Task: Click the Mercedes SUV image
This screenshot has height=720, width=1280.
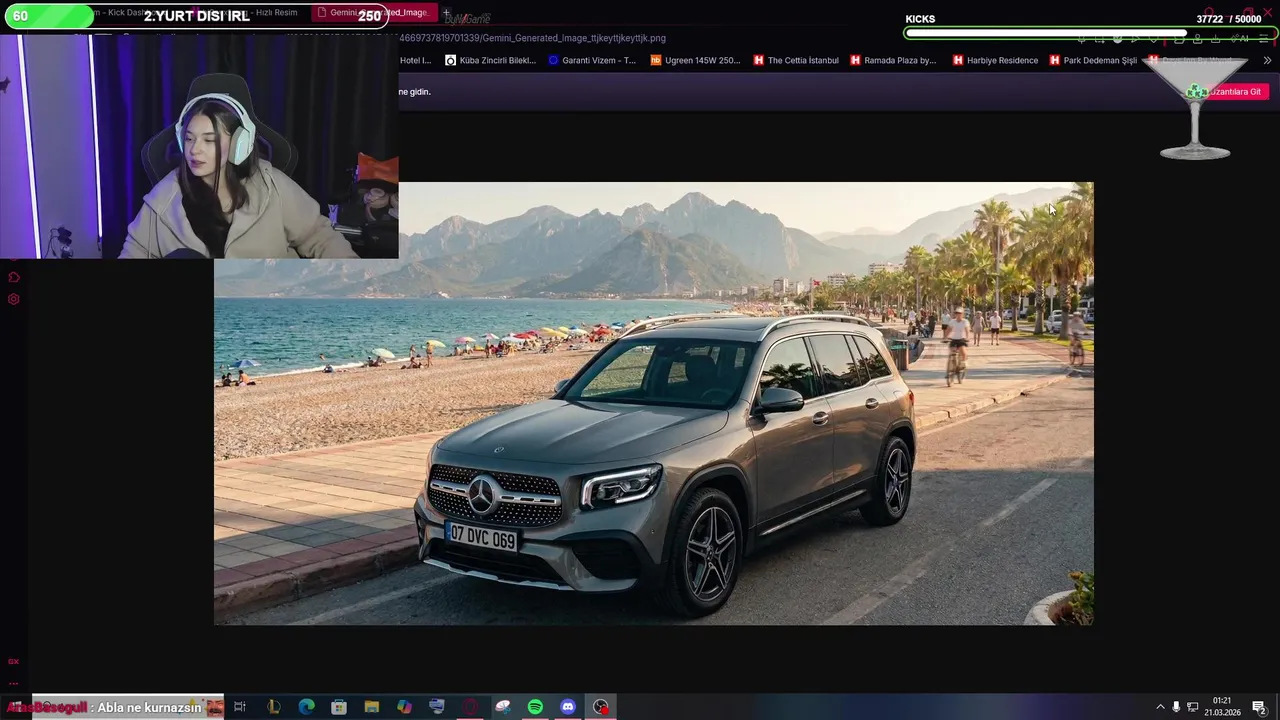Action: [x=654, y=403]
